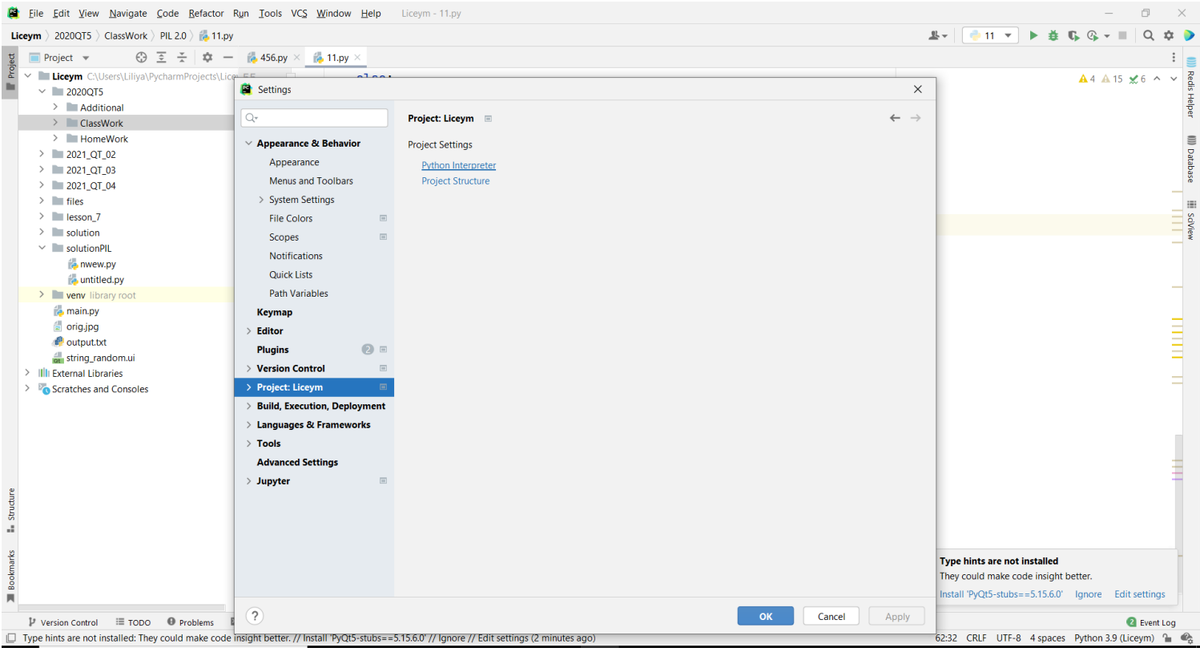
Task: Click Select Opened File target icon
Action: 141,57
